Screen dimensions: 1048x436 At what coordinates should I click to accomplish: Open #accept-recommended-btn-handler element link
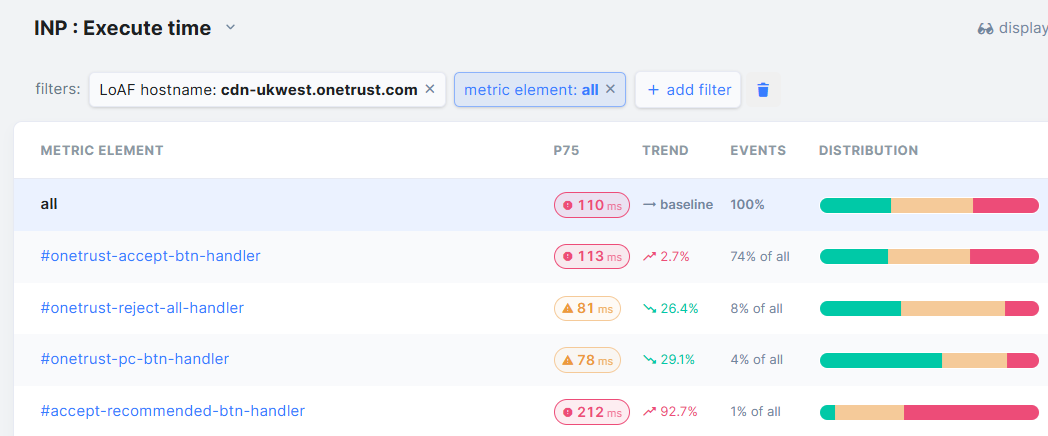coord(172,411)
